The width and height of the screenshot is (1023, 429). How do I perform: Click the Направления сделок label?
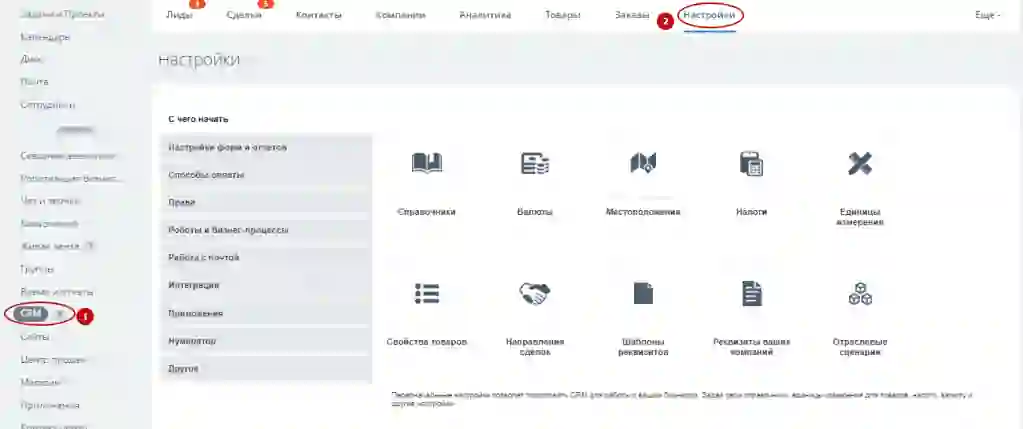(535, 348)
